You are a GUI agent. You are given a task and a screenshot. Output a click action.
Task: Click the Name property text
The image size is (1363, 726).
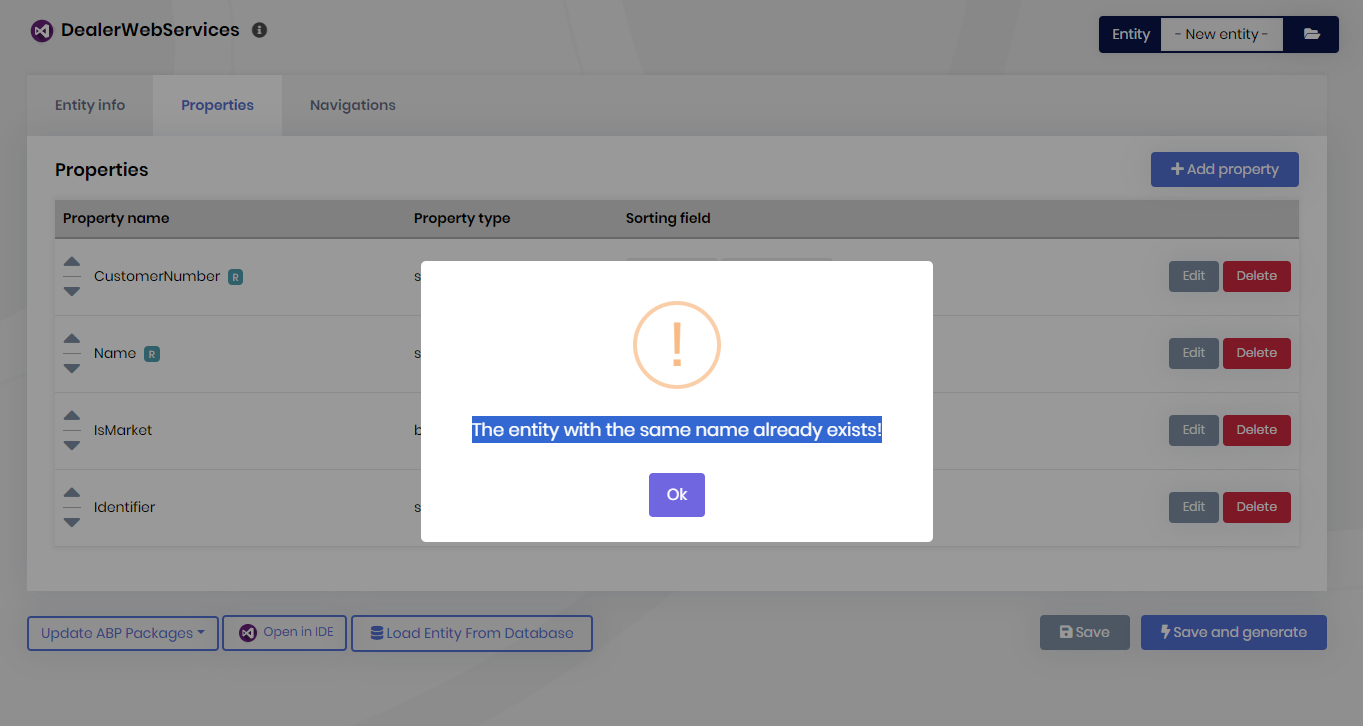115,353
